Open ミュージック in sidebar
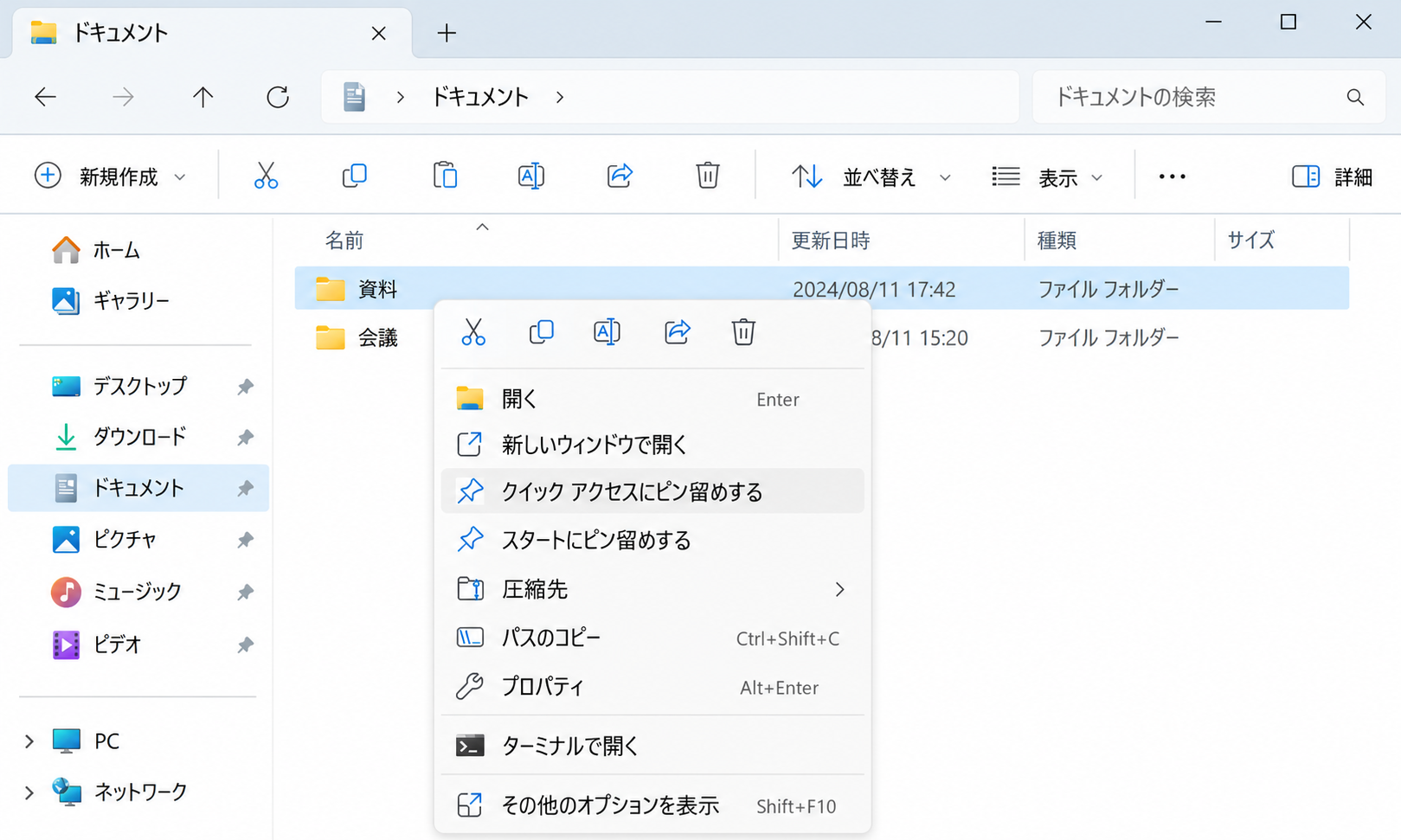This screenshot has width=1401, height=840. pyautogui.click(x=138, y=592)
